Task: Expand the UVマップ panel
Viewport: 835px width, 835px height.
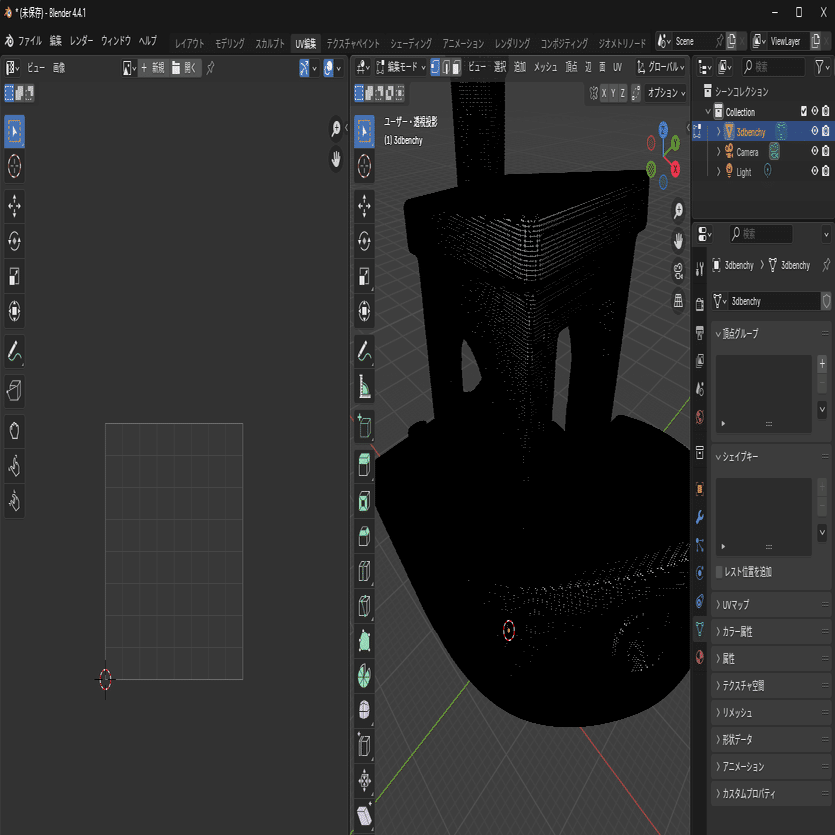Action: [735, 605]
